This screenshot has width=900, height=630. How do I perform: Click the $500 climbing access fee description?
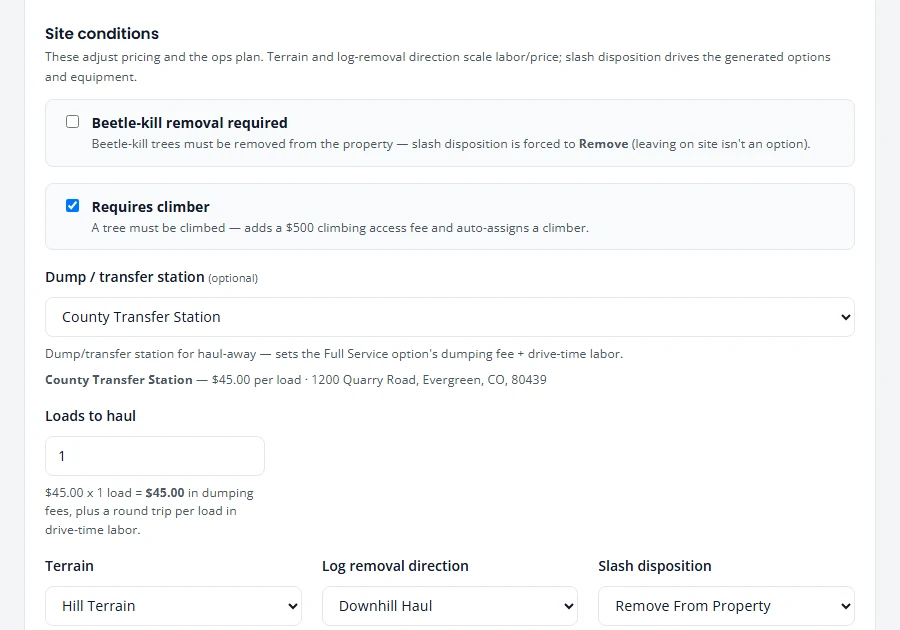(x=340, y=228)
